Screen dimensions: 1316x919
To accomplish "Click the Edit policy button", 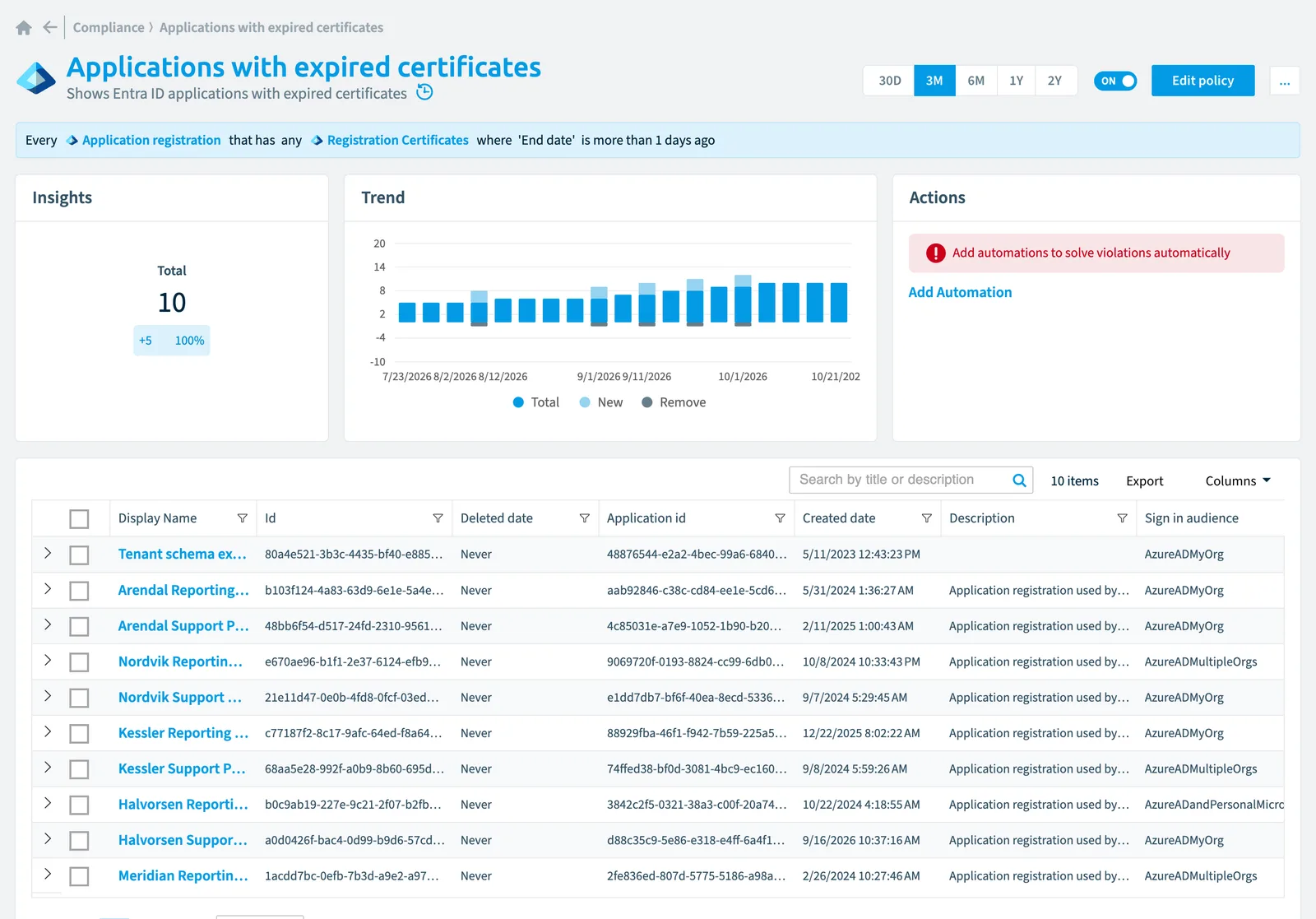I will coord(1202,81).
